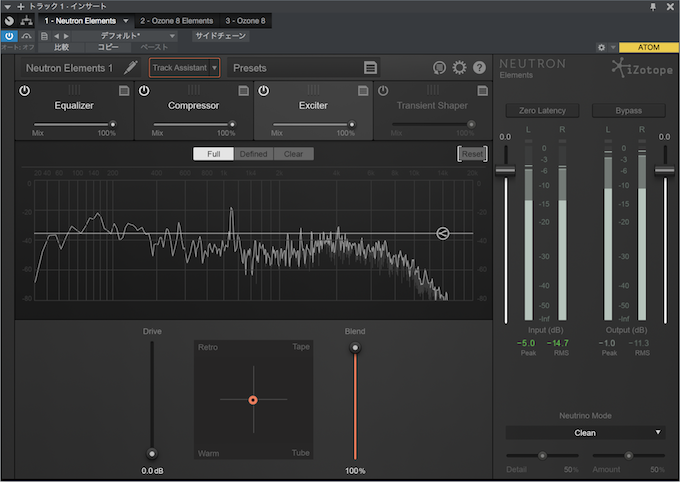Click the Neutrino Detail slider handle

[542, 456]
